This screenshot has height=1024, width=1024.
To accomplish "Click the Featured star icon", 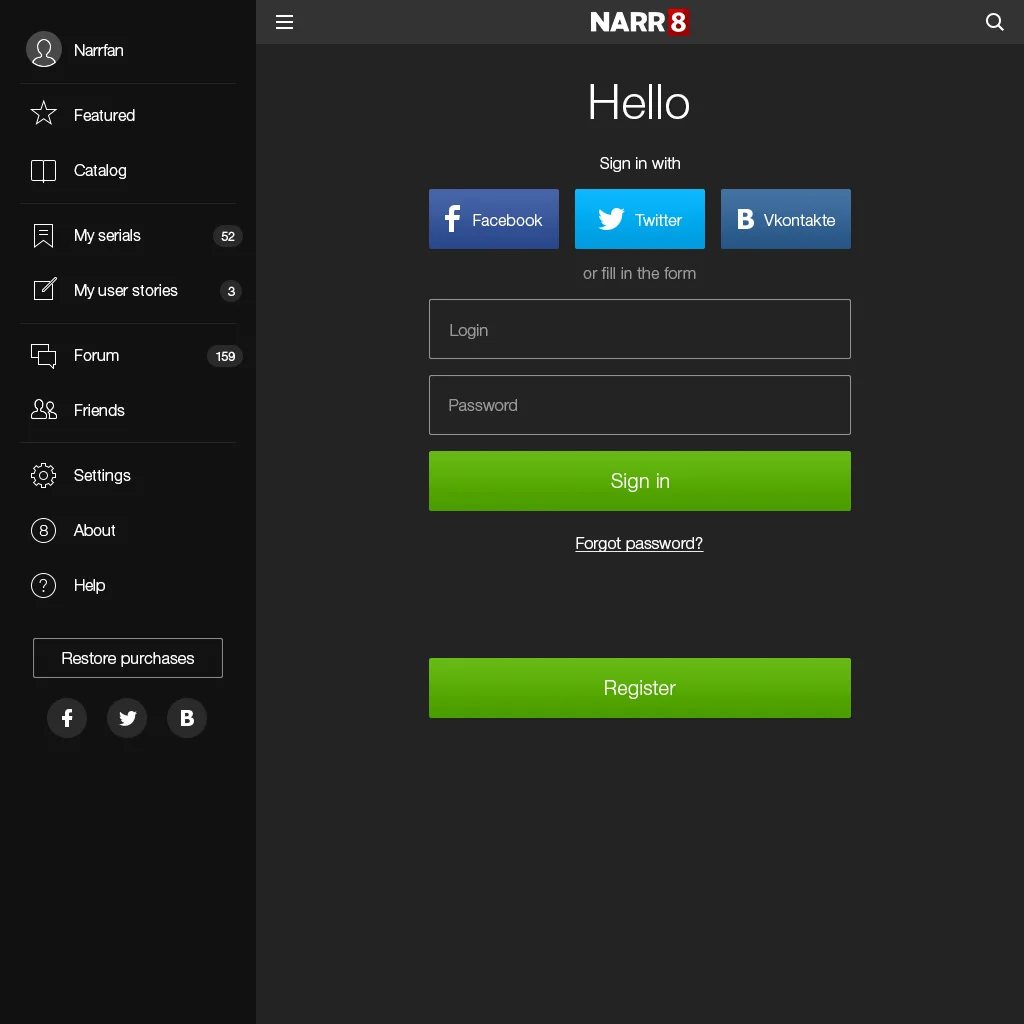I will pyautogui.click(x=44, y=113).
